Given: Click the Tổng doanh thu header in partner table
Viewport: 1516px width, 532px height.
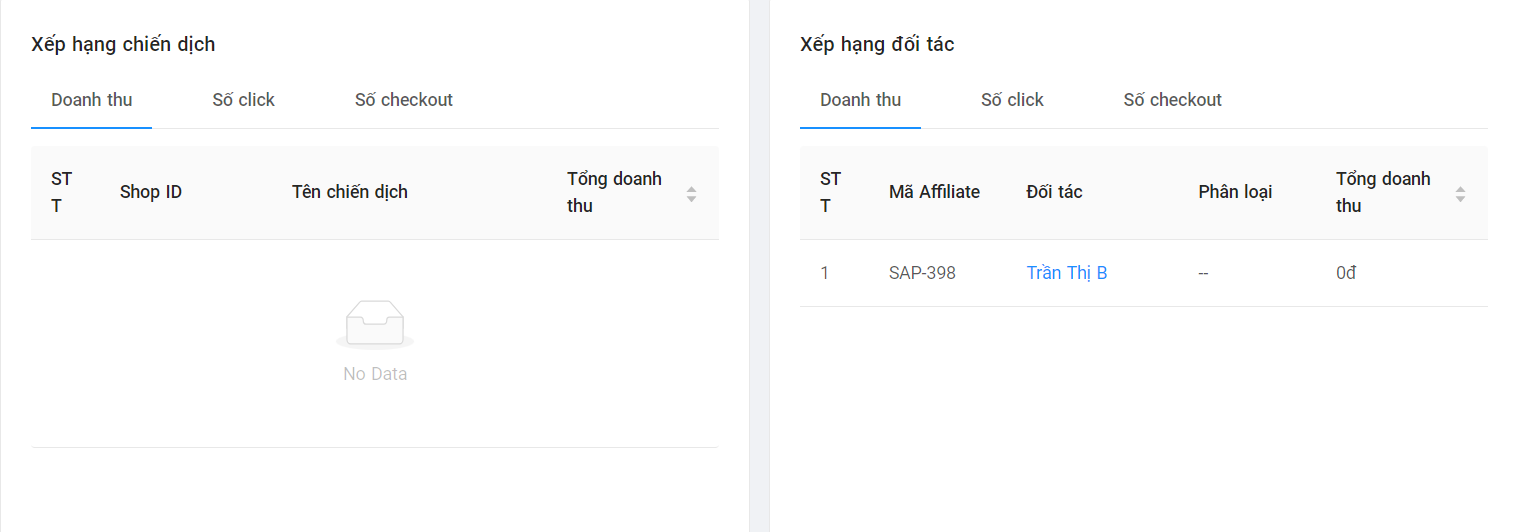Looking at the screenshot, I should click(1383, 192).
